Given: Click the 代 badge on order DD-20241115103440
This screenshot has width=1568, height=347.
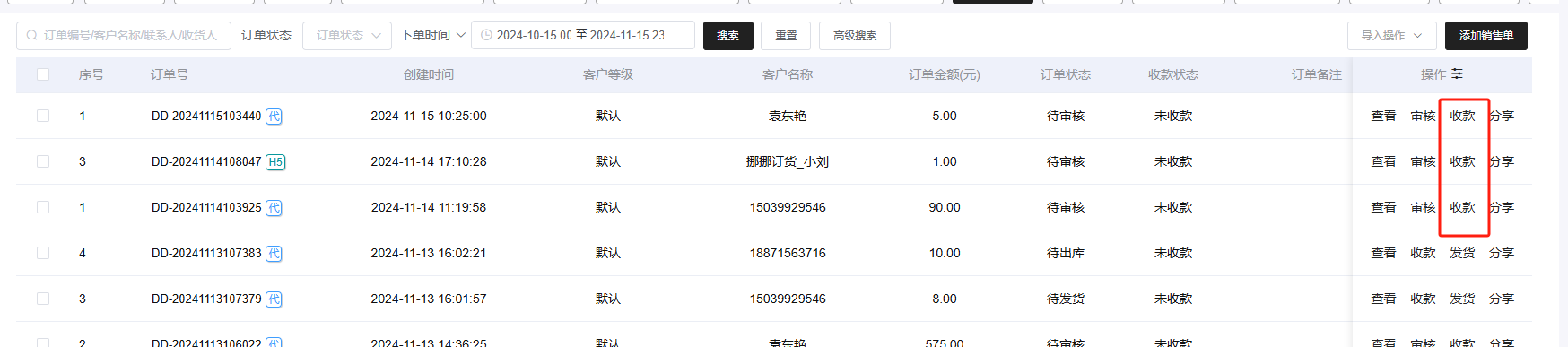Looking at the screenshot, I should pyautogui.click(x=274, y=117).
